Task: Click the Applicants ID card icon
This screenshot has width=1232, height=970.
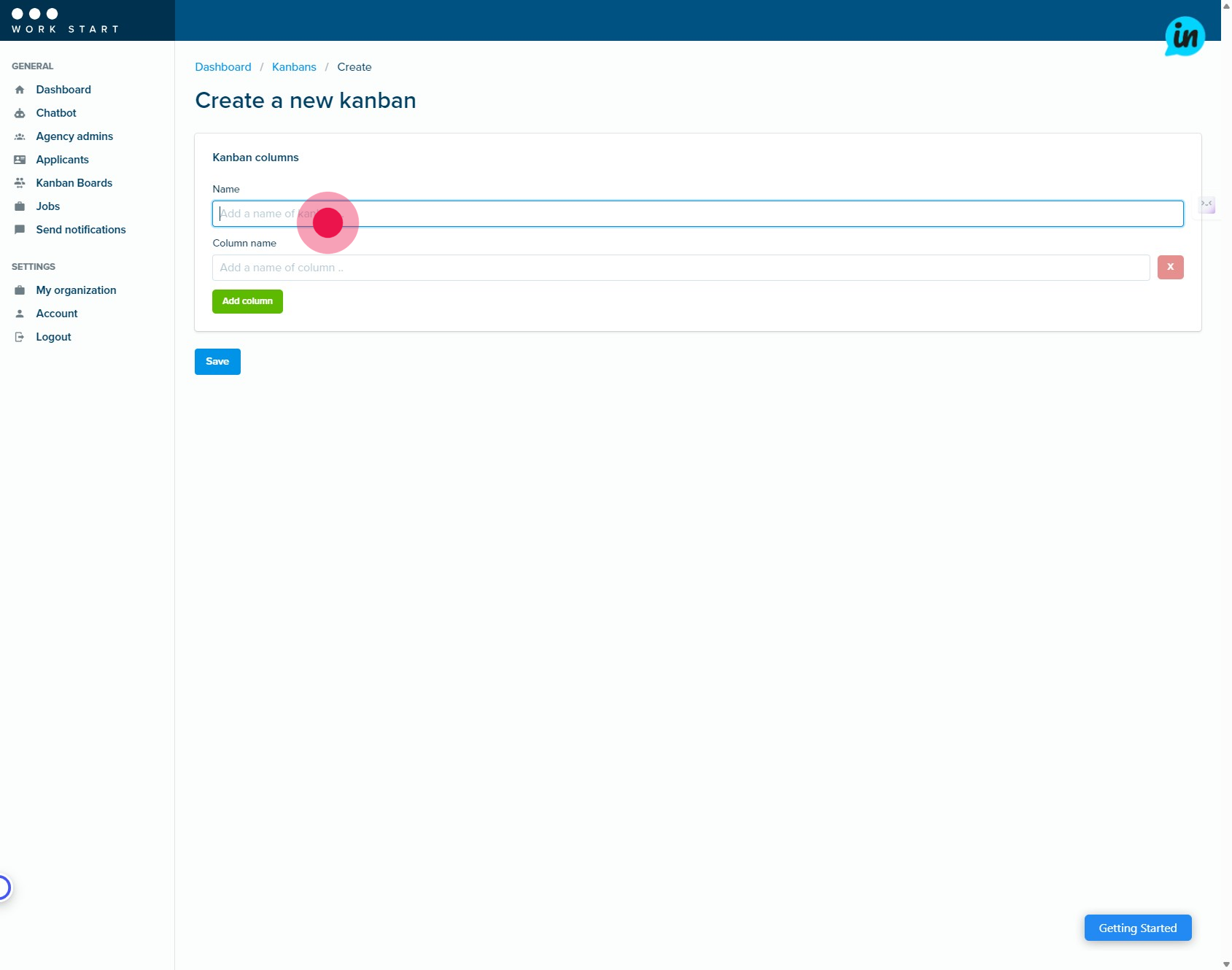Action: (20, 160)
